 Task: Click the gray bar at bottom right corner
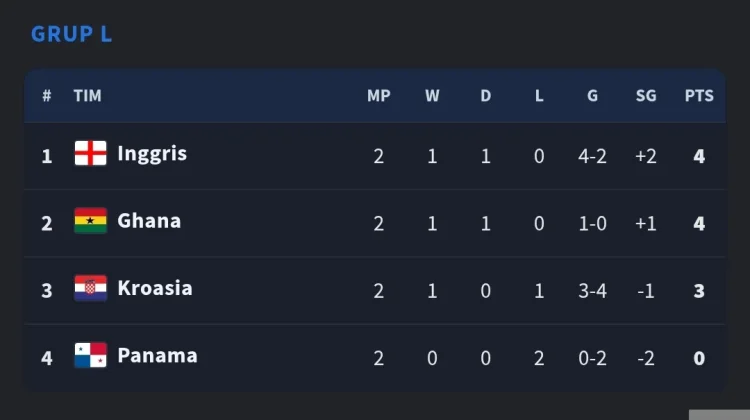click(719, 415)
